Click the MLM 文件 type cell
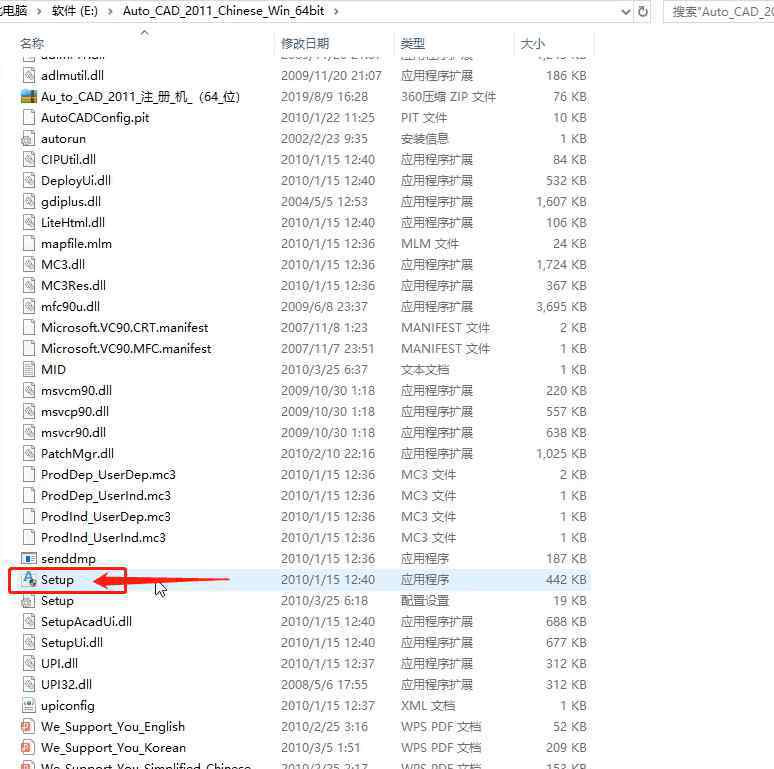The height and width of the screenshot is (769, 774). 430,244
